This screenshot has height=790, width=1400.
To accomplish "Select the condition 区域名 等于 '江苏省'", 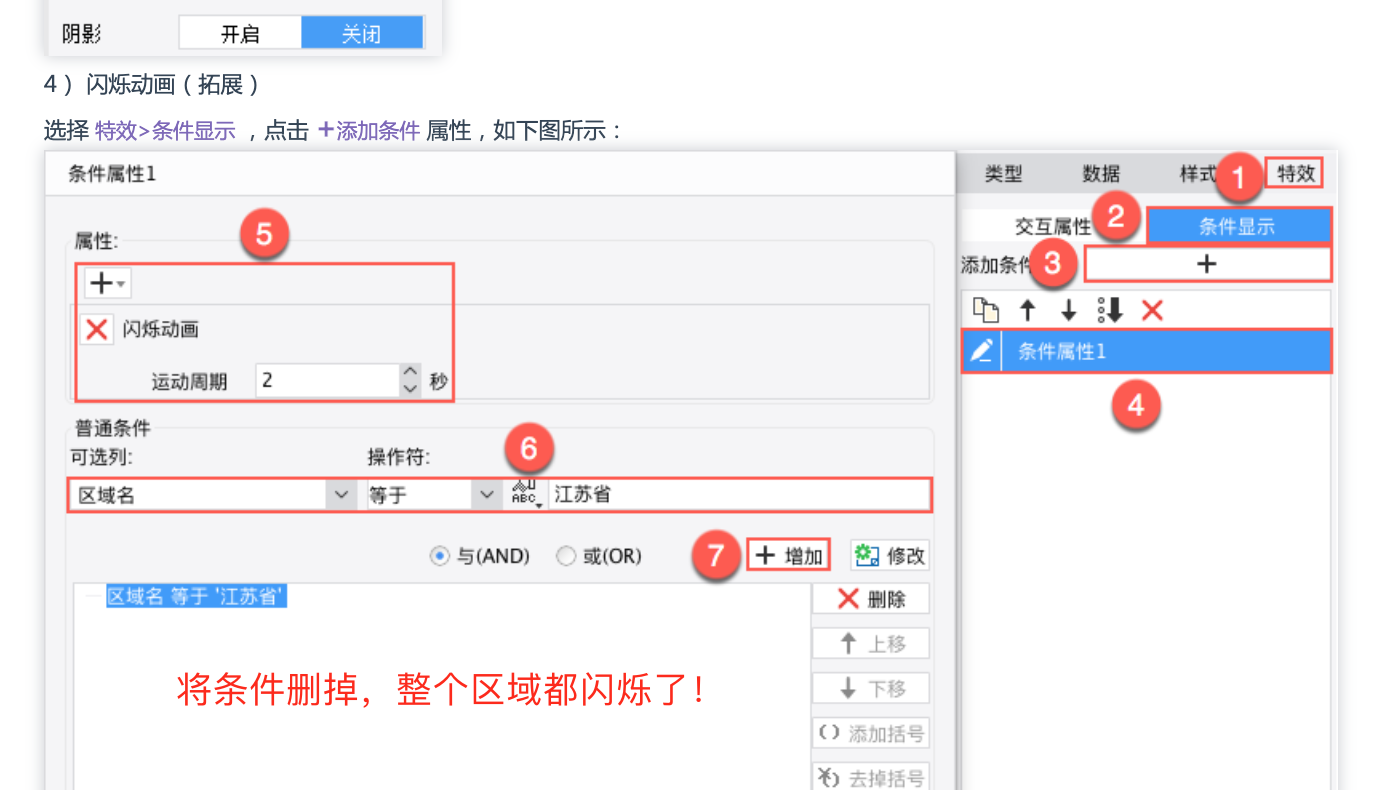I will (x=196, y=597).
